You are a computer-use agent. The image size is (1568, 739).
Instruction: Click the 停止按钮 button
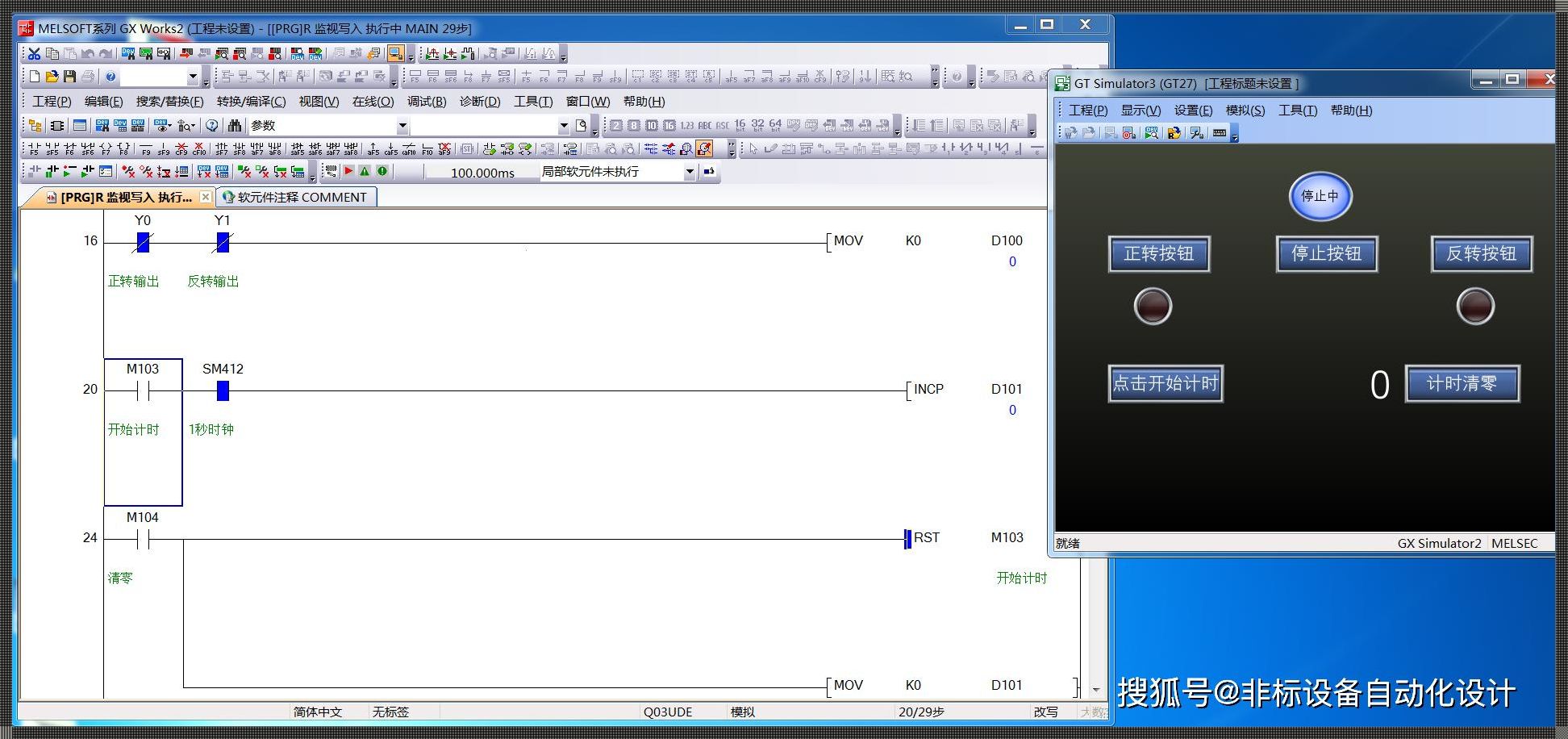(1327, 253)
